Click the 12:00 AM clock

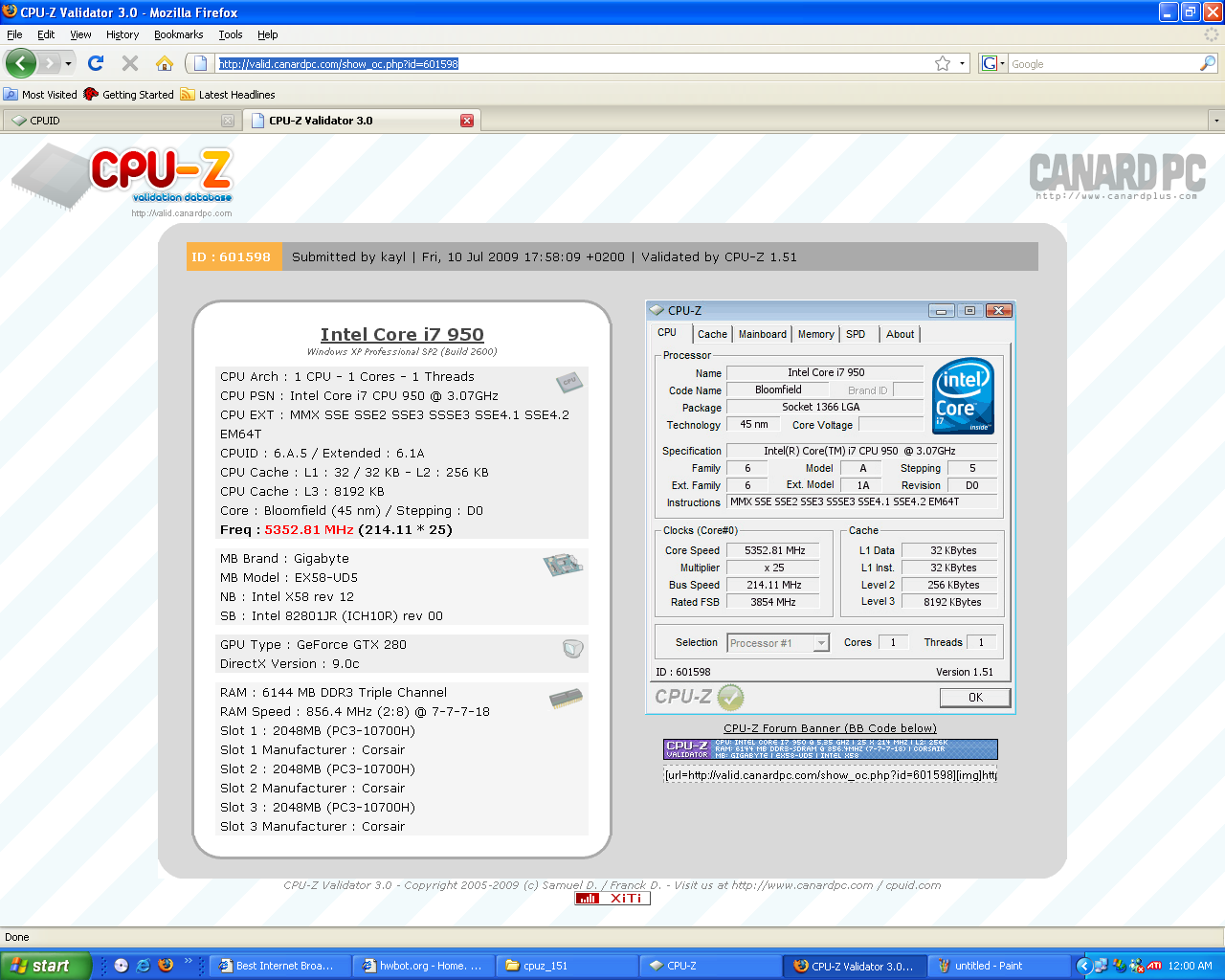(x=1190, y=966)
